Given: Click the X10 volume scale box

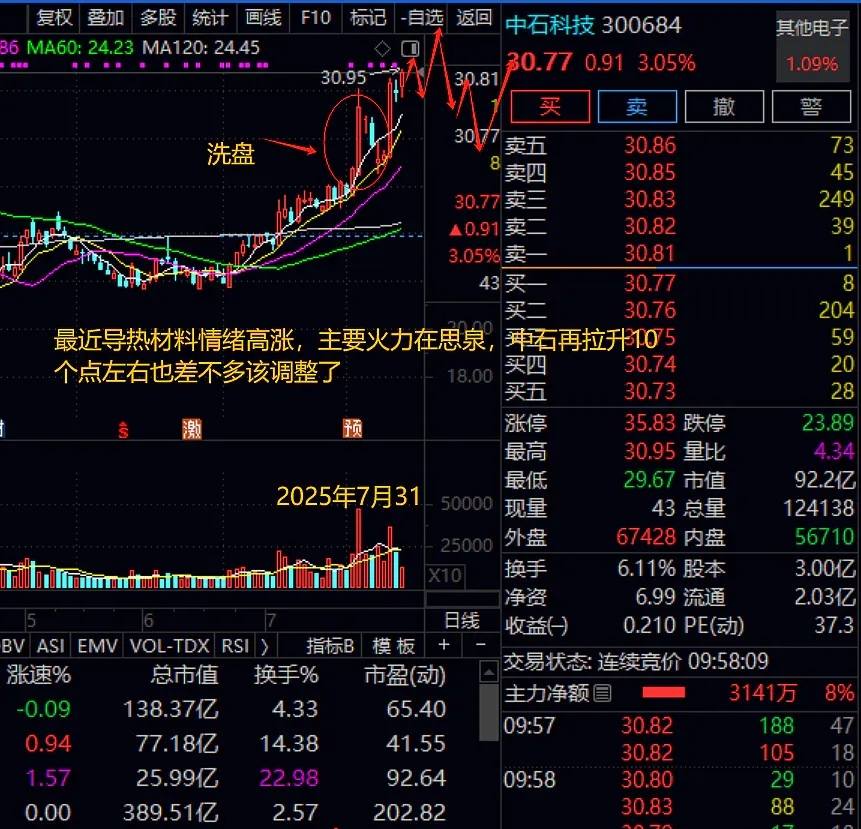Looking at the screenshot, I should [x=445, y=575].
